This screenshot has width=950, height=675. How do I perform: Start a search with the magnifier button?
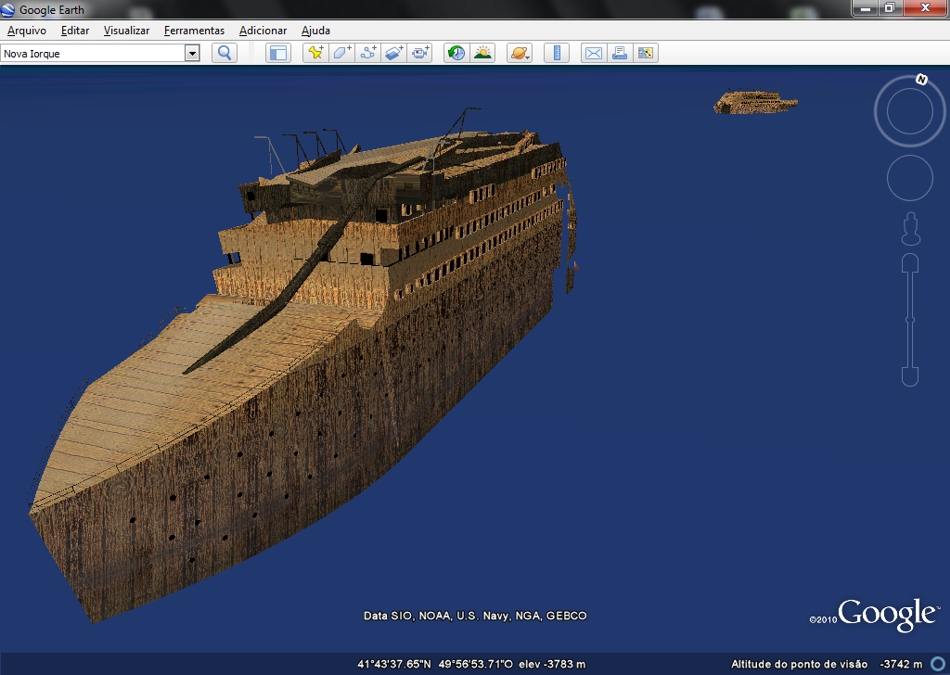coord(224,52)
